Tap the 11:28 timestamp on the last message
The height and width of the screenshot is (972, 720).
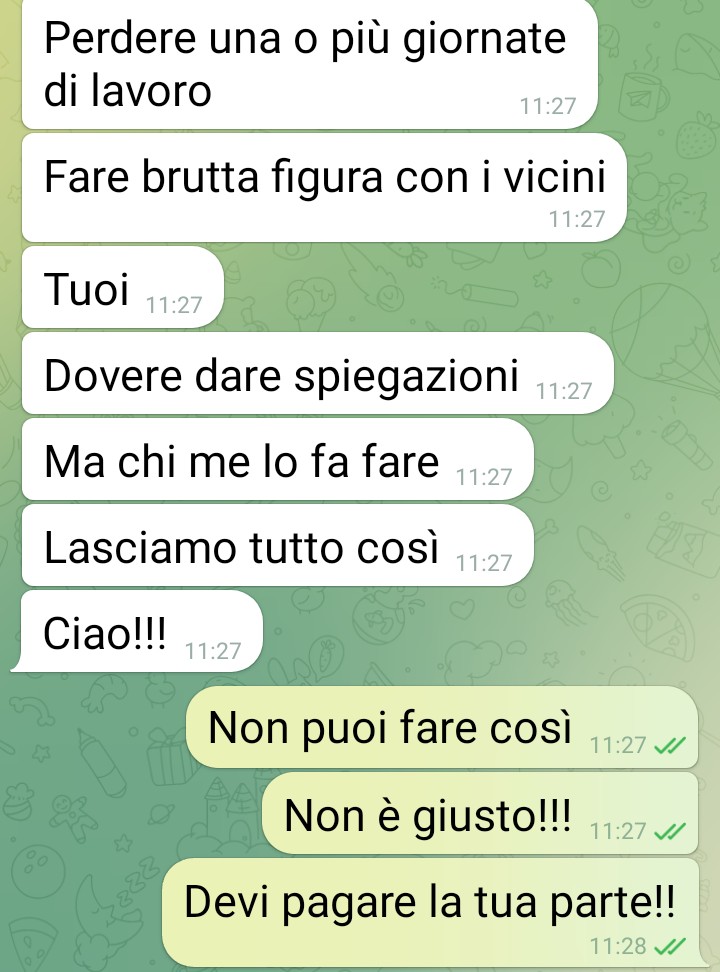618,947
